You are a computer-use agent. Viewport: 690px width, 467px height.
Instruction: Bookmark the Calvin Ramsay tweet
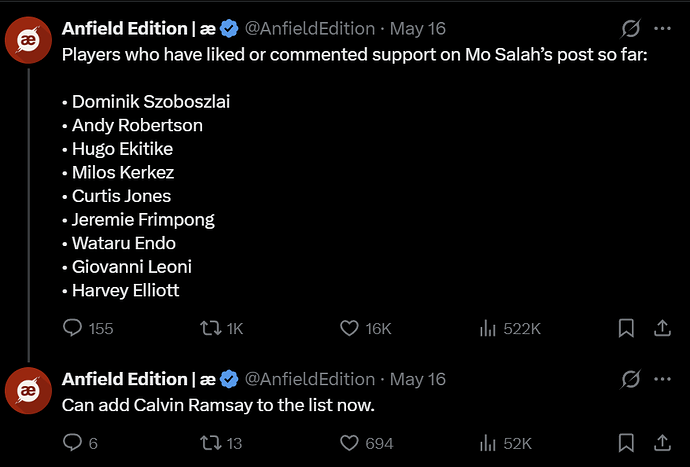click(626, 443)
